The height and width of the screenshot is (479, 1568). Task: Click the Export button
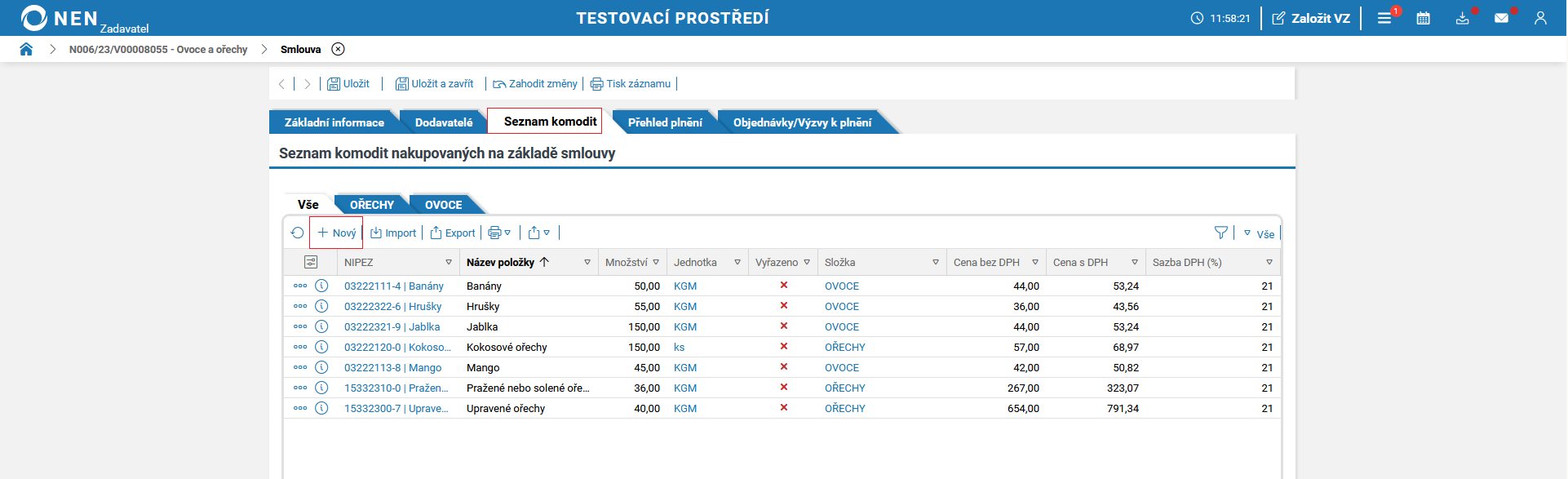click(453, 233)
